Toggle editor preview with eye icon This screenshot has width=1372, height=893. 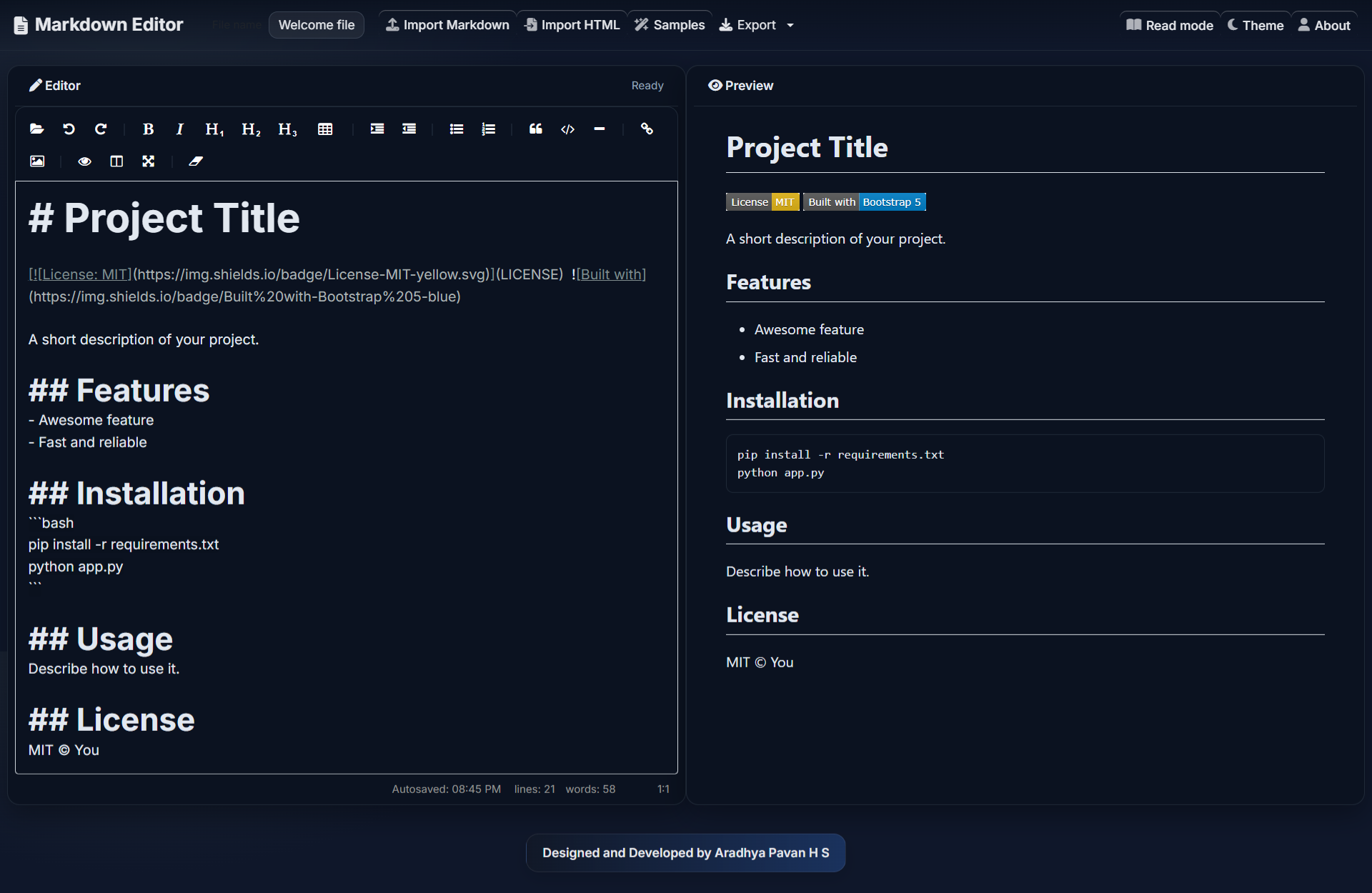point(84,161)
